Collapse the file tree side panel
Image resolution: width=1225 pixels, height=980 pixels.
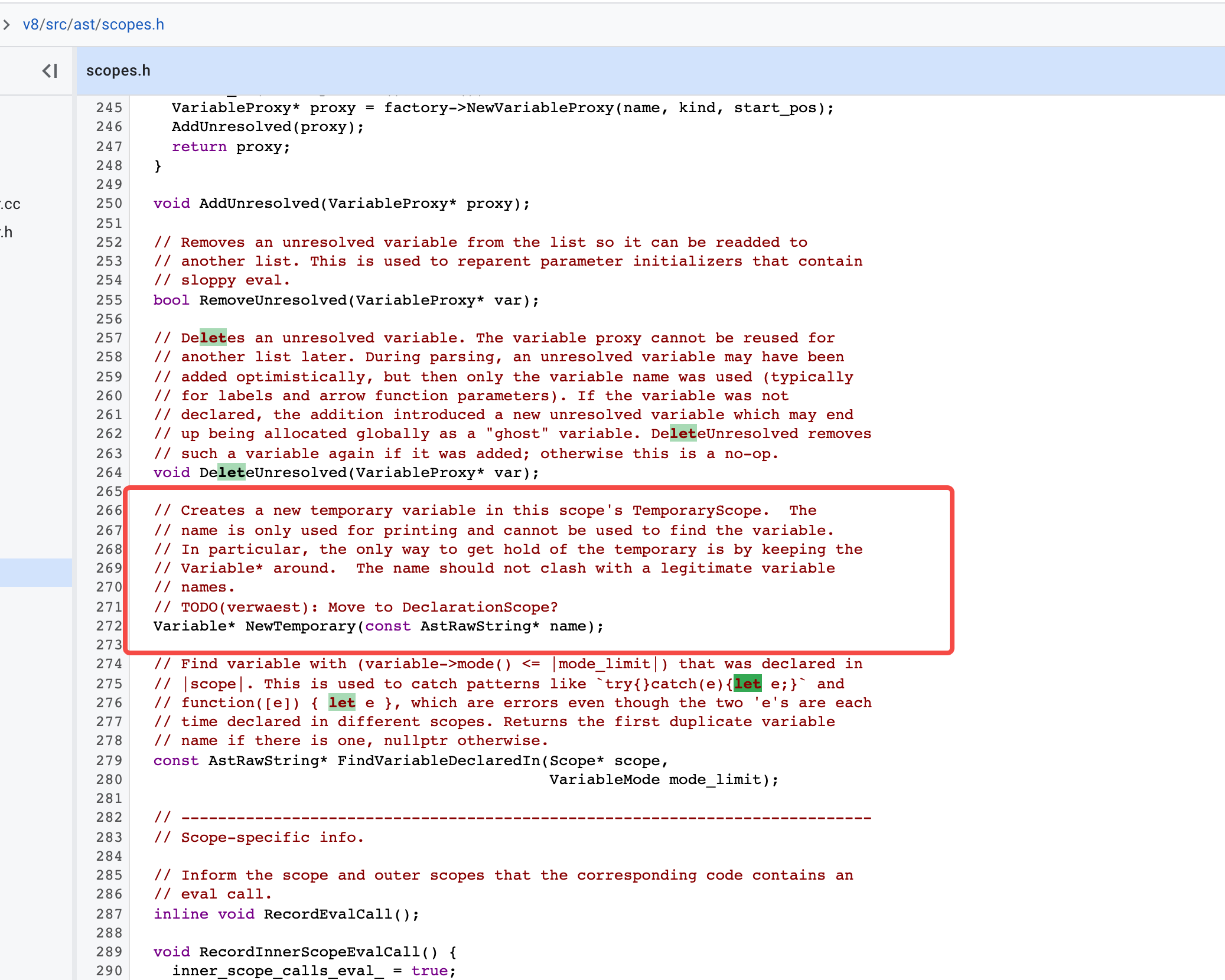50,71
